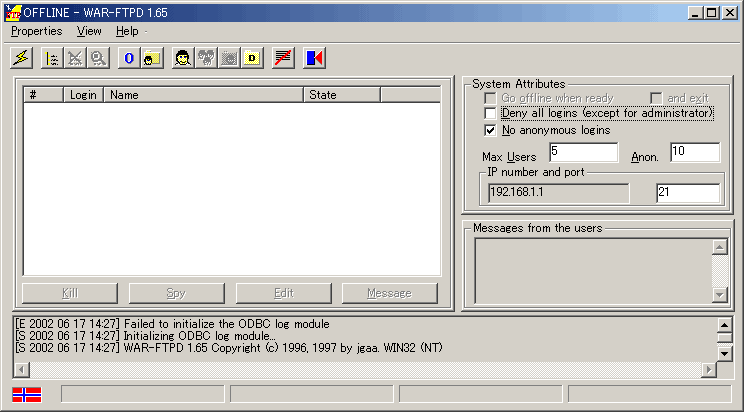The image size is (744, 412).
Task: Maximize the WAR-FTPD window
Action: 712,13
